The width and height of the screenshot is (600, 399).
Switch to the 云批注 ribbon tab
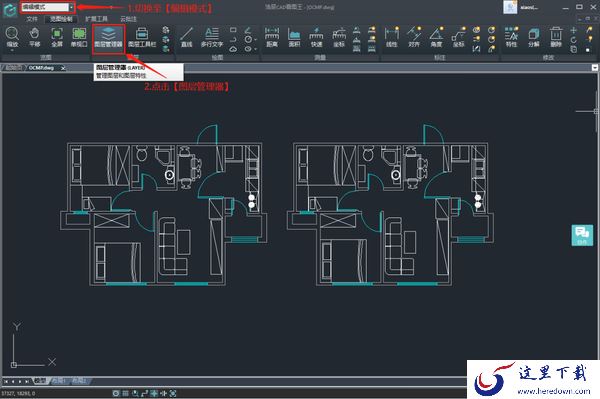coord(128,19)
